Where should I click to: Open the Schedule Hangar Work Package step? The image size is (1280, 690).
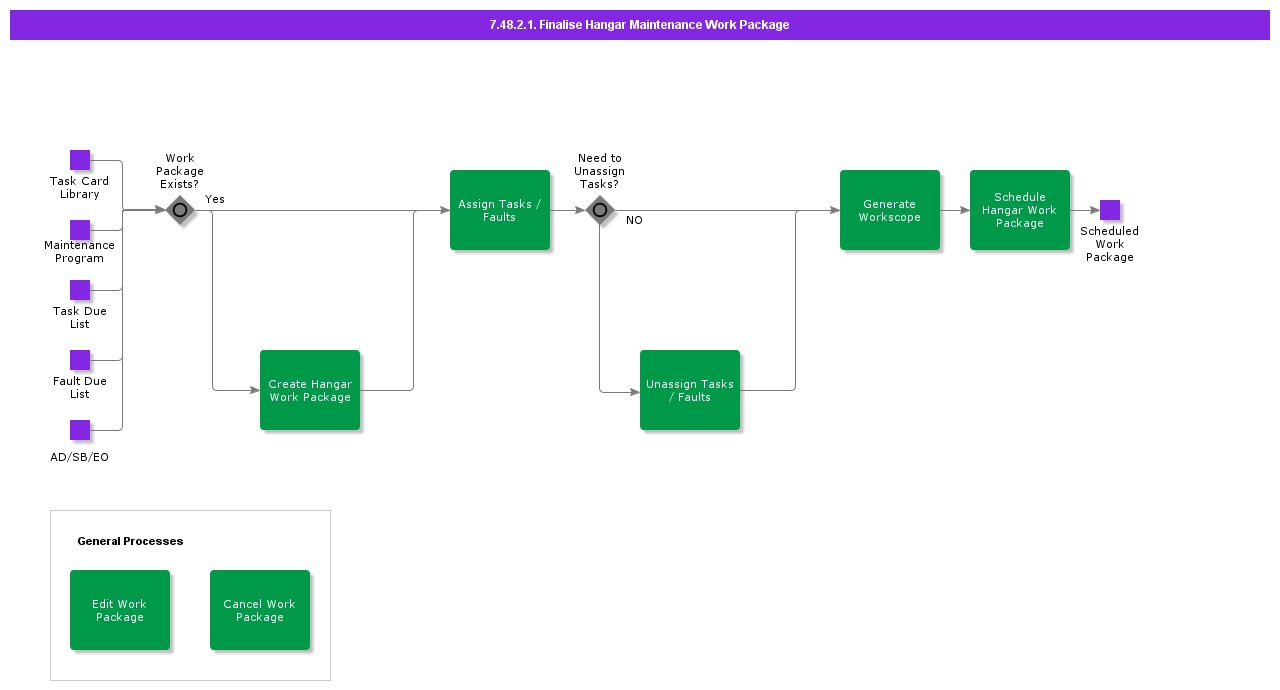click(x=1020, y=210)
